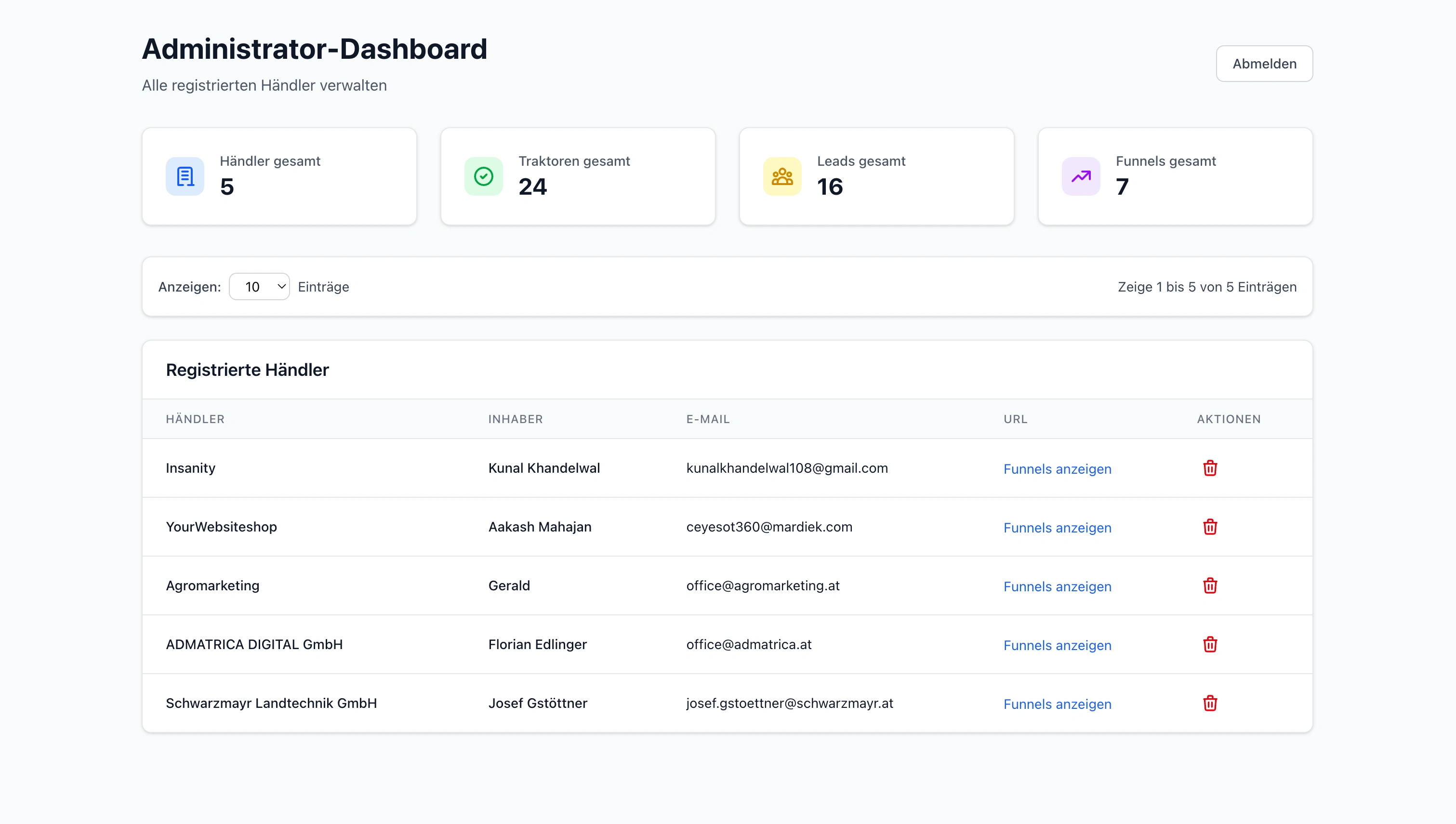Show funnels for ADMATRICA DIGITAL GmbH
The width and height of the screenshot is (1456, 824).
point(1057,646)
